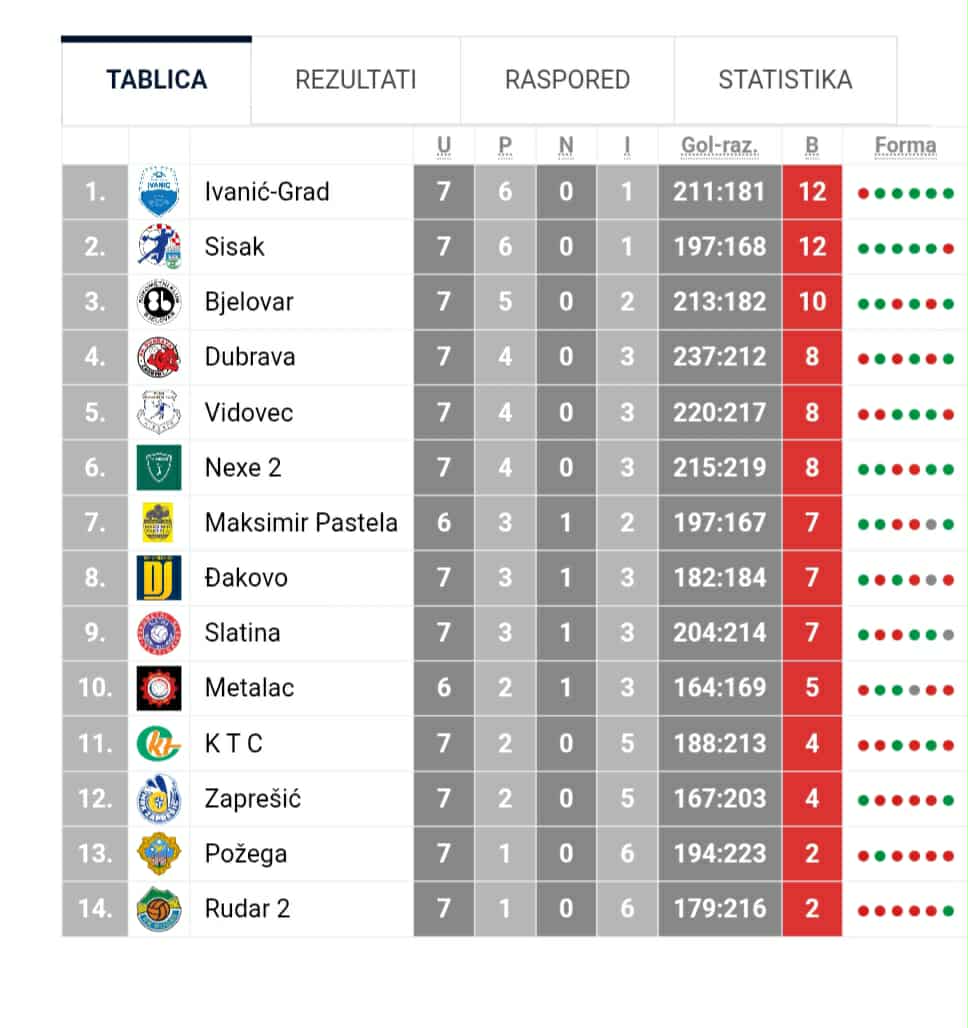Switch to the Rezultati tab
This screenshot has height=1028, width=968.
coord(355,80)
